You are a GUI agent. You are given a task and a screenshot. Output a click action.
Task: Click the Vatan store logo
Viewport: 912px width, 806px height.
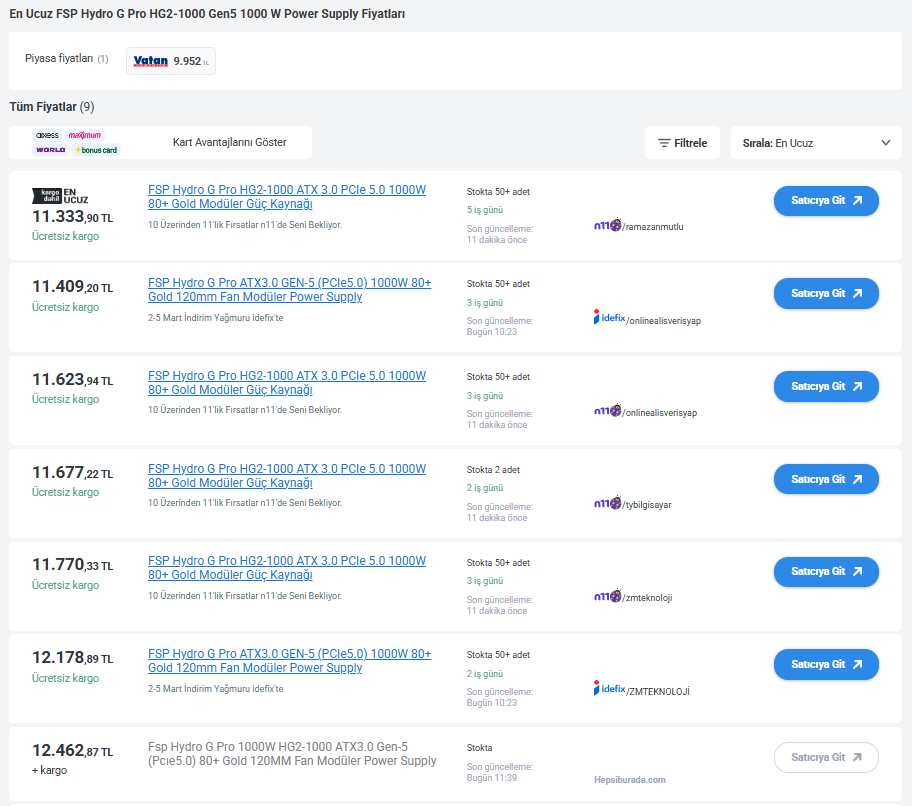point(151,61)
